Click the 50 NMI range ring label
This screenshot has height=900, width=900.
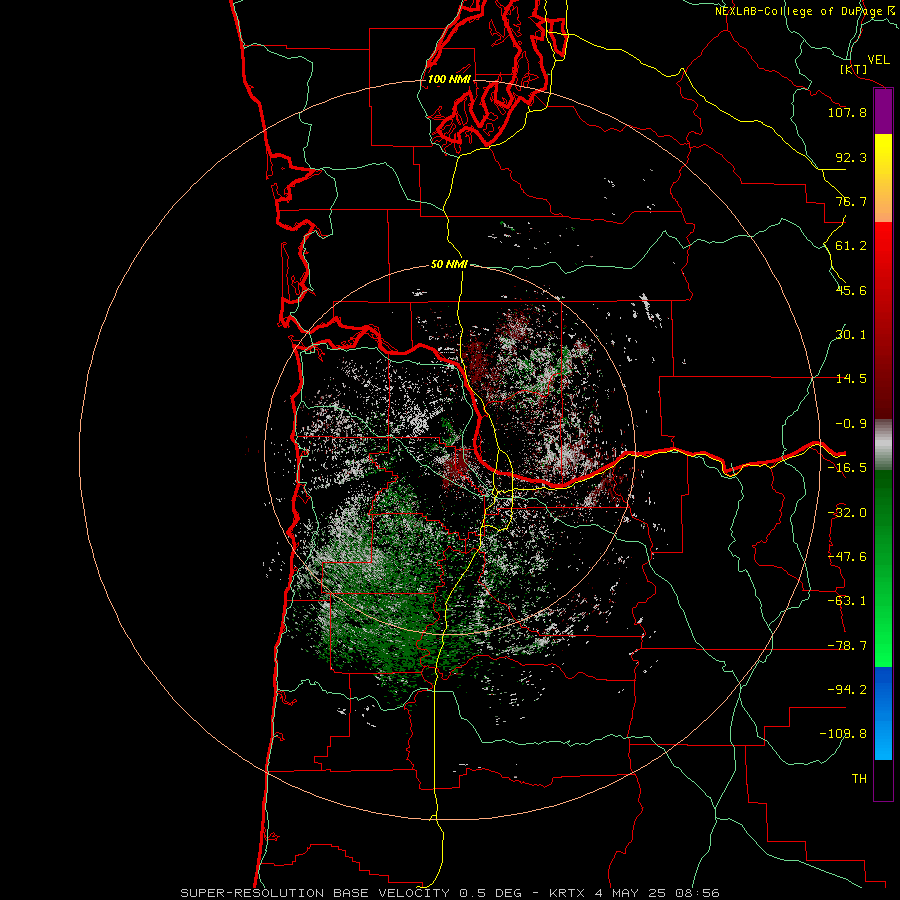pyautogui.click(x=449, y=265)
